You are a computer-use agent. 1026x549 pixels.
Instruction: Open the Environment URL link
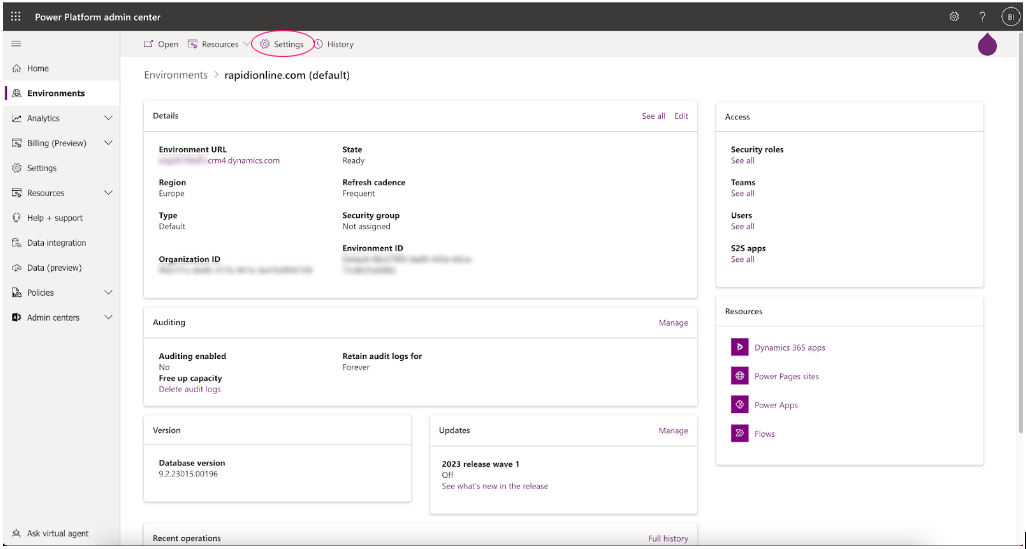(219, 160)
